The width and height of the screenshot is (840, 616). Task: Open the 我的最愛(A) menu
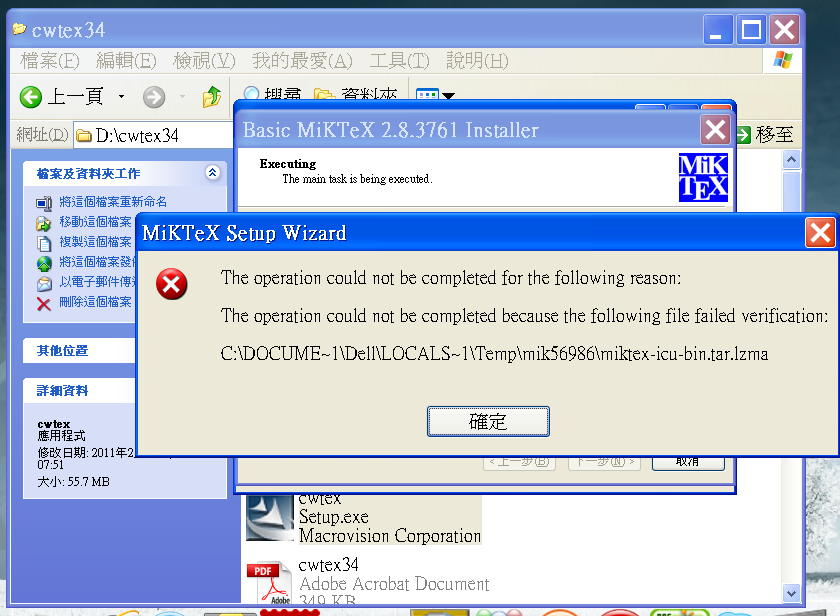[x=303, y=61]
